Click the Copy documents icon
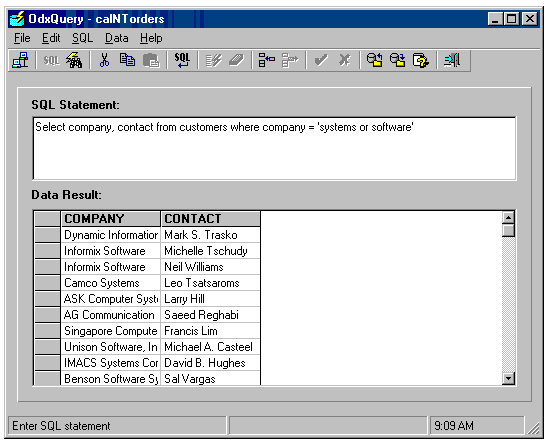 [x=128, y=60]
